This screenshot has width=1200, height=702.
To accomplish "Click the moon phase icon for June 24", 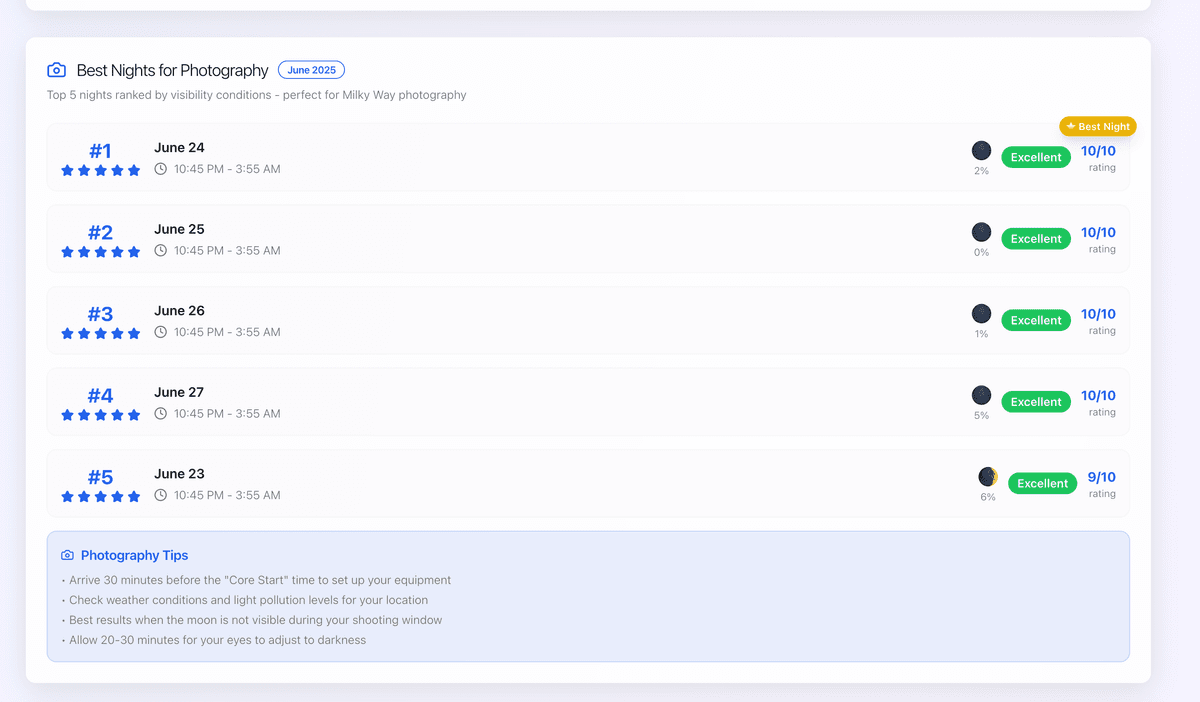I will 981,151.
